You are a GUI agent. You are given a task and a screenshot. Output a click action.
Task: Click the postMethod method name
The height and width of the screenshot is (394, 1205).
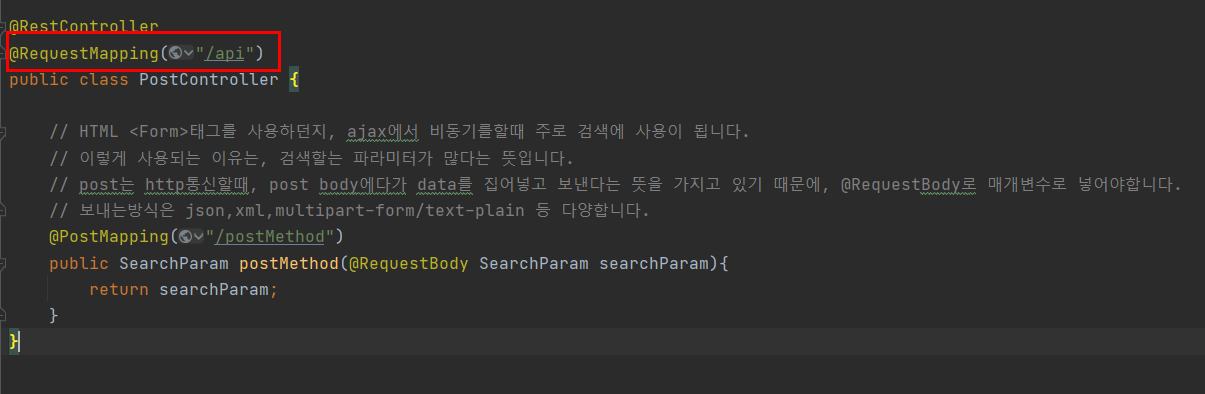(289, 264)
